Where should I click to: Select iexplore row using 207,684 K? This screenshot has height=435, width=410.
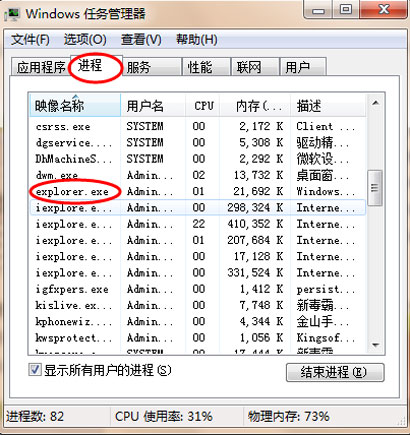(198, 240)
